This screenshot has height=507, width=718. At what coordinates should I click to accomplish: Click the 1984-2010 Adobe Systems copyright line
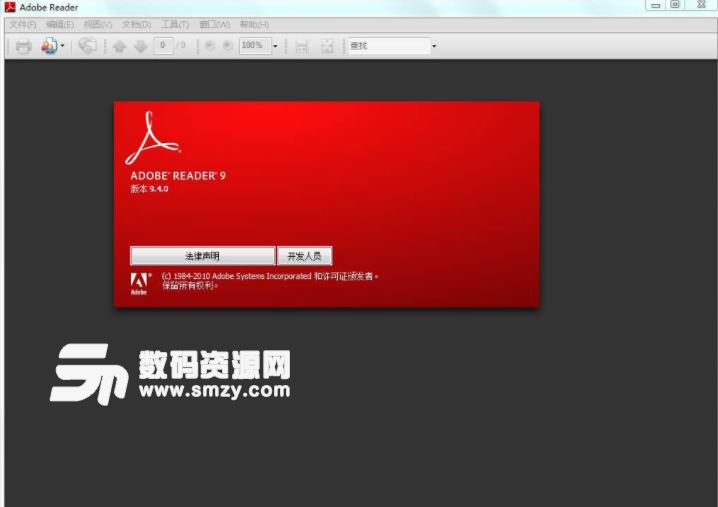(270, 276)
